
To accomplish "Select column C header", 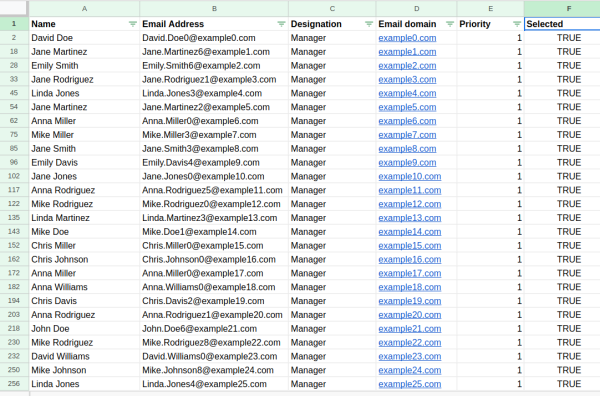I will point(332,8).
